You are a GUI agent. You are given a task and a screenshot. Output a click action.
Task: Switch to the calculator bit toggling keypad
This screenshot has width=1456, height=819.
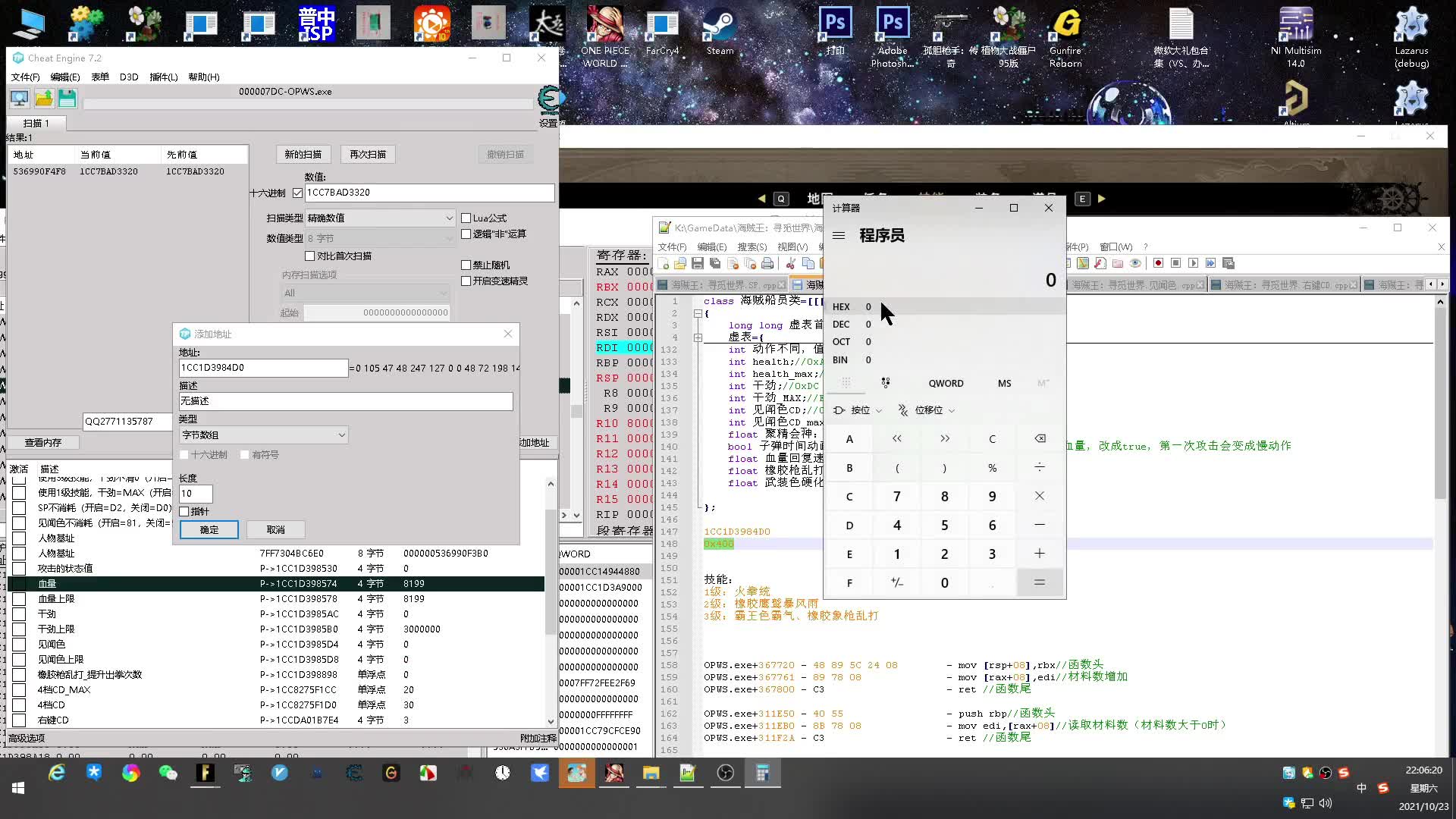885,383
